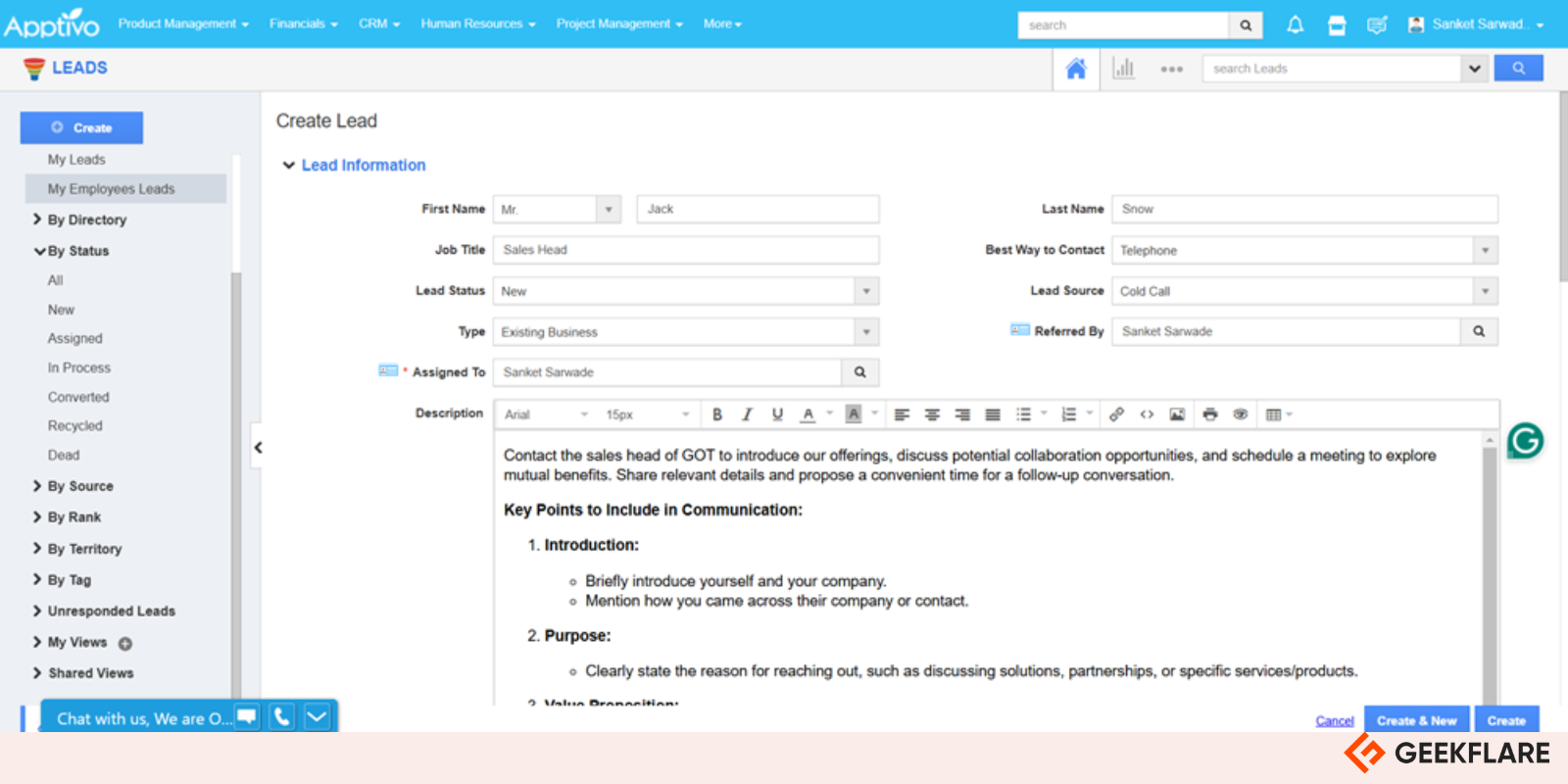Open the app store icon in header
1568x784 pixels.
point(1337,25)
